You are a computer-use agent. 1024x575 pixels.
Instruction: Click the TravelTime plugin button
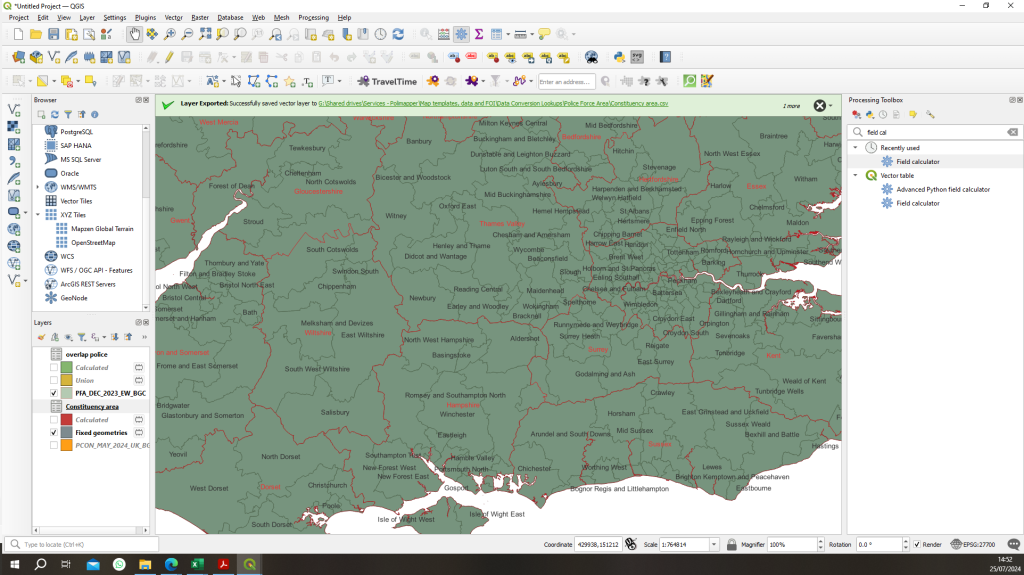tap(387, 81)
